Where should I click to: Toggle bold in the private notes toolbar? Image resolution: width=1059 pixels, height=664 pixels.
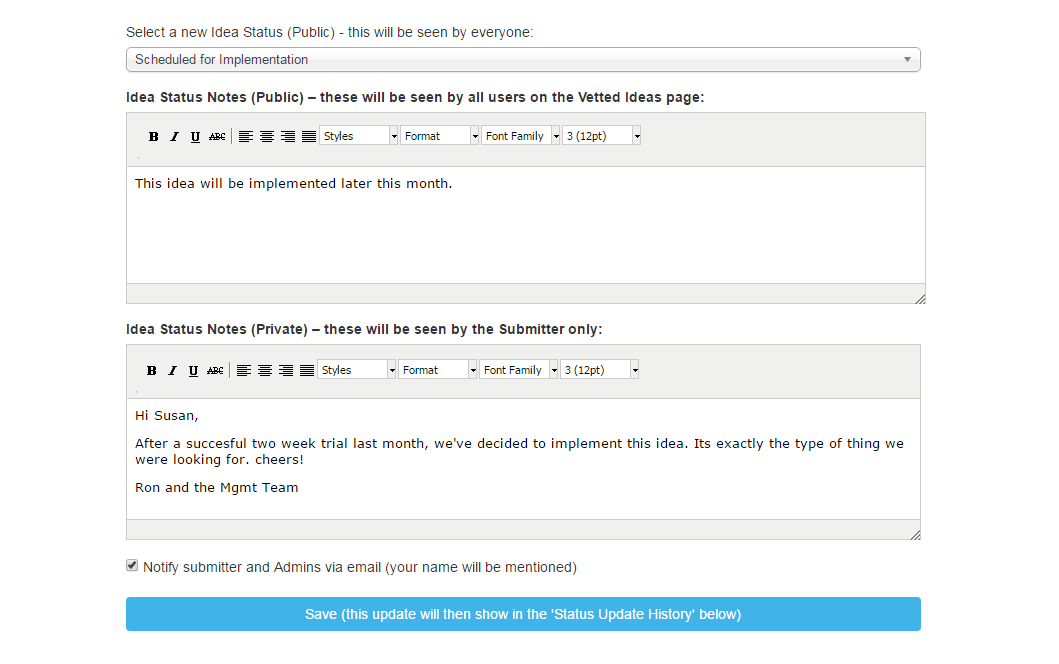tap(151, 370)
